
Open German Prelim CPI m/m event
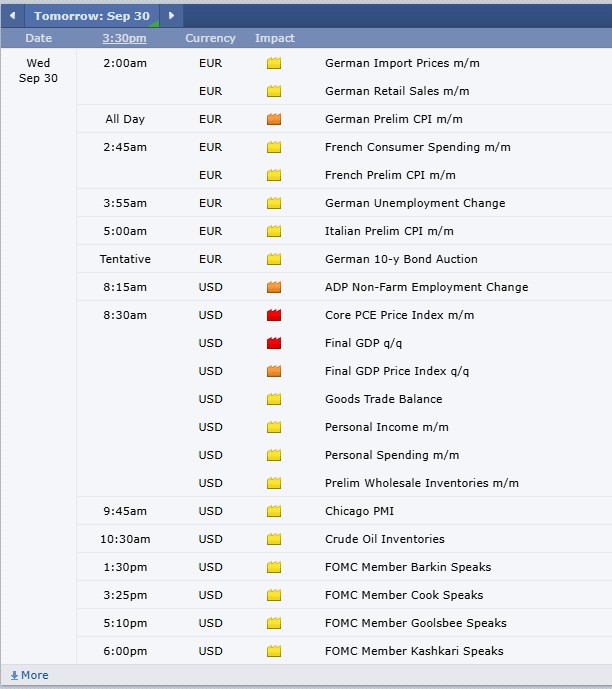pyautogui.click(x=394, y=119)
